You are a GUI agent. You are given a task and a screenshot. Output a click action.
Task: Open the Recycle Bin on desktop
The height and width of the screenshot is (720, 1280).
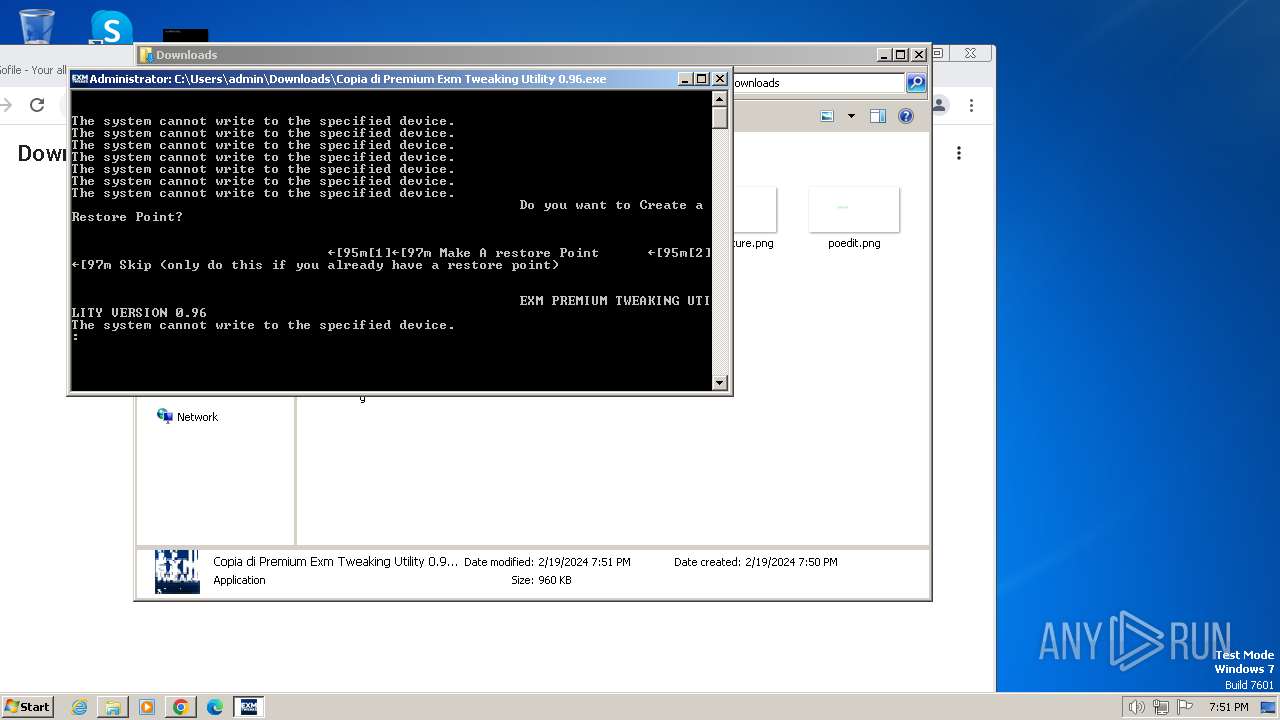coord(37,26)
